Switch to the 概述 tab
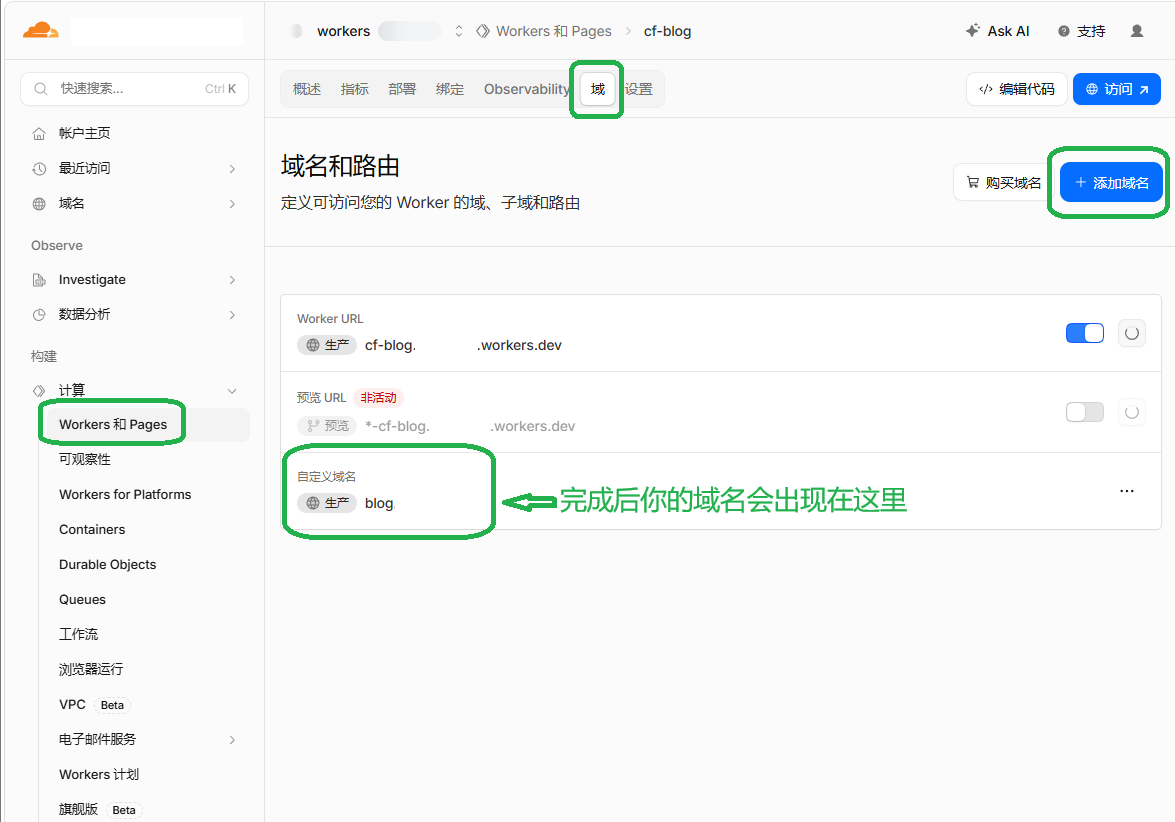The image size is (1175, 822). 306,89
